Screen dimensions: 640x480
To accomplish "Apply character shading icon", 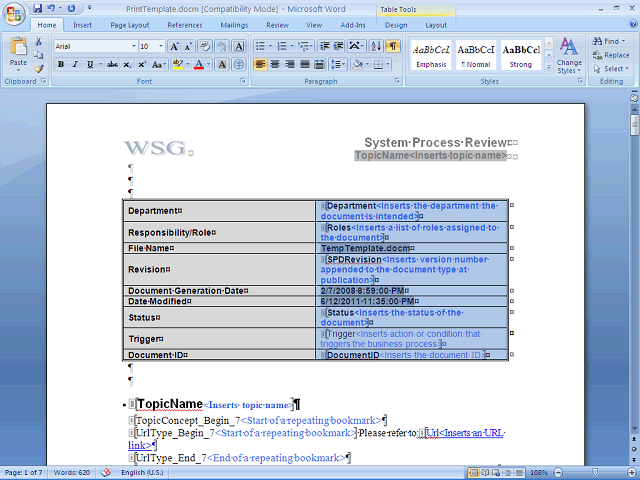I will coord(222,64).
